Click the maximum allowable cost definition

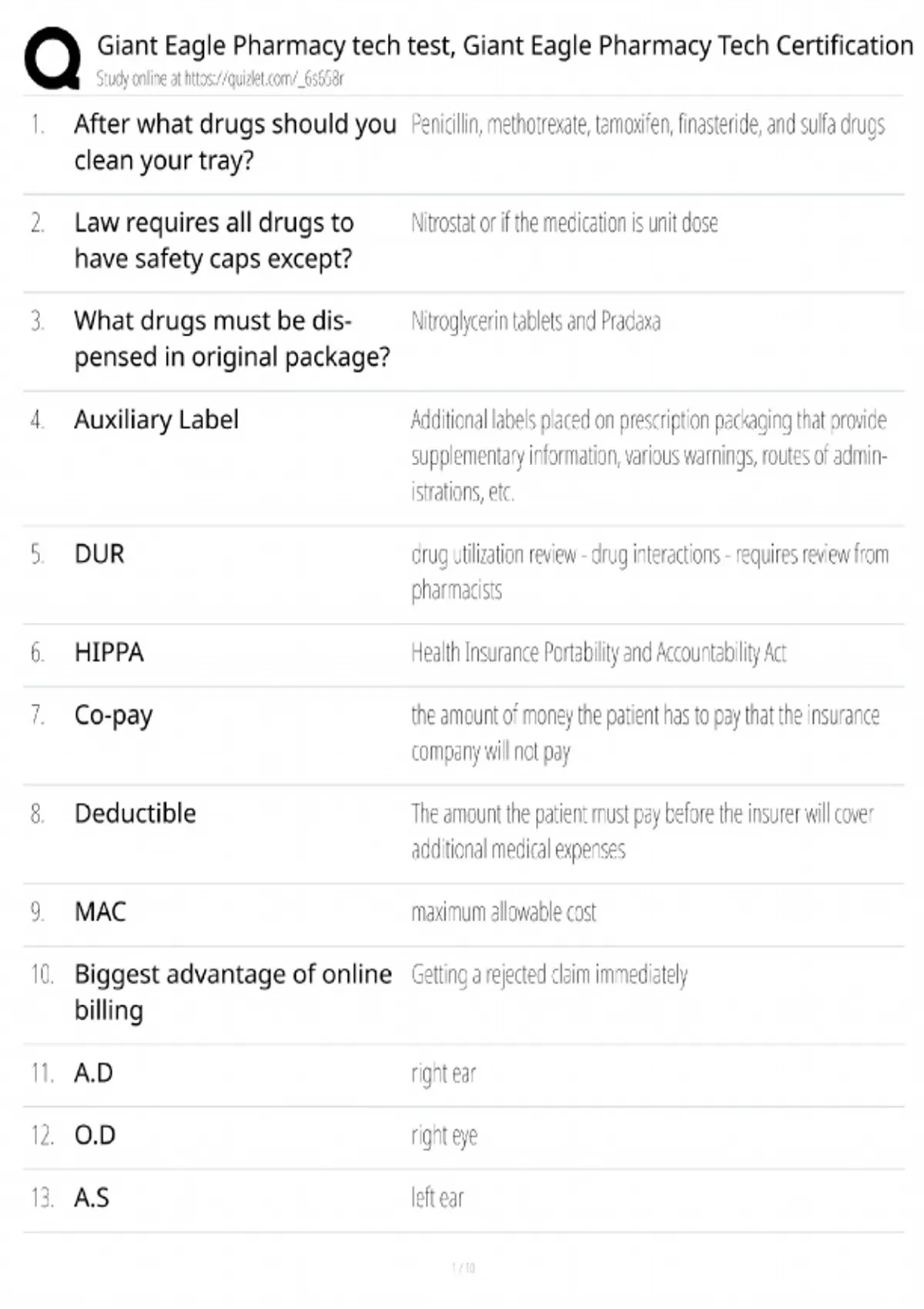(x=504, y=912)
